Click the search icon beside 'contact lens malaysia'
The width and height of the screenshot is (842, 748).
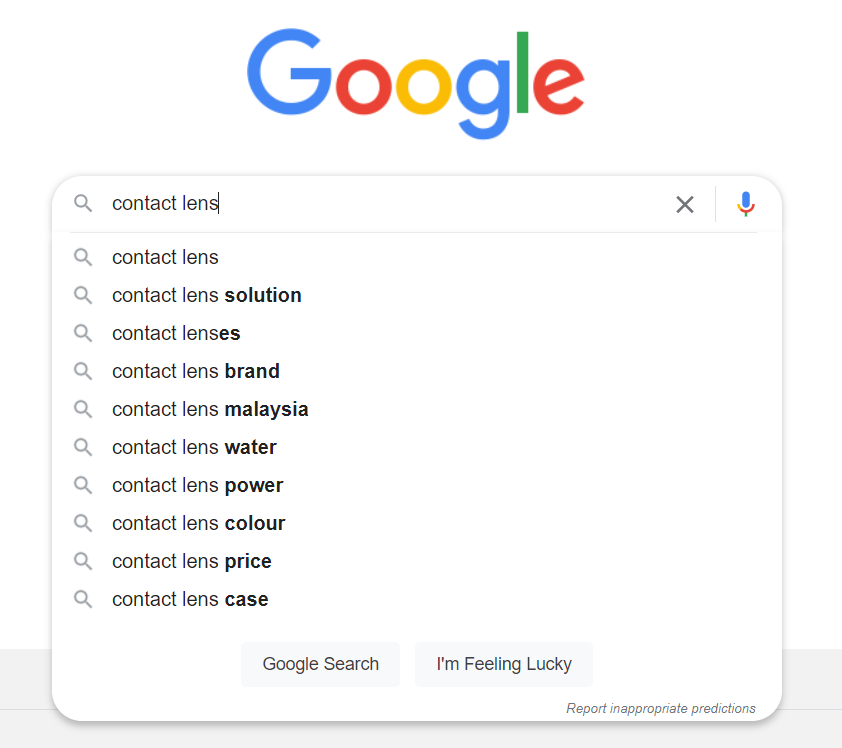tap(84, 409)
